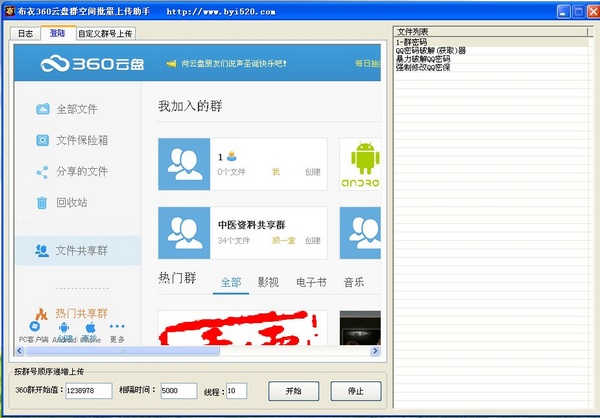The image size is (600, 418).
Task: Click the 中医资料共享群 group title
Action: [252, 225]
